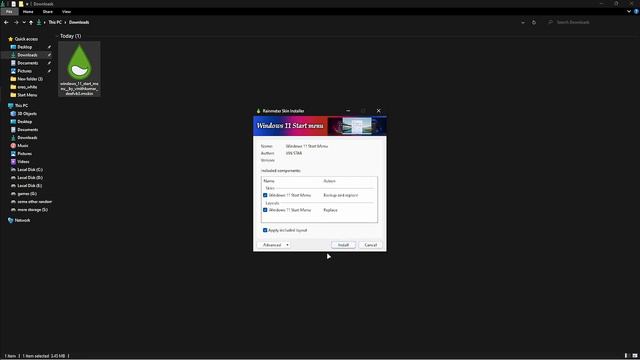This screenshot has height=360, width=640.
Task: Select the .rmskin file in Downloads
Action: point(79,69)
